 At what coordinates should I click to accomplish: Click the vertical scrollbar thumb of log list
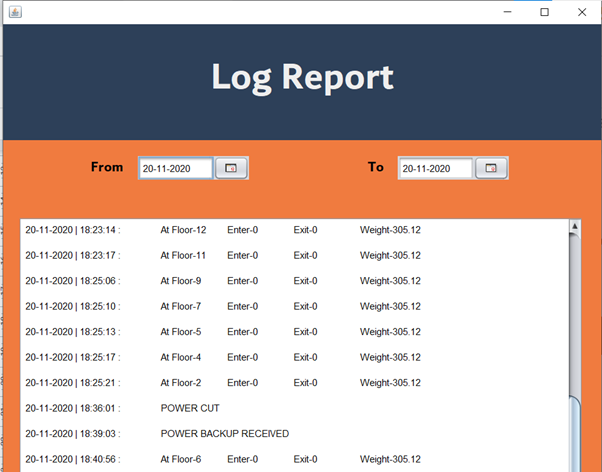pyautogui.click(x=575, y=434)
